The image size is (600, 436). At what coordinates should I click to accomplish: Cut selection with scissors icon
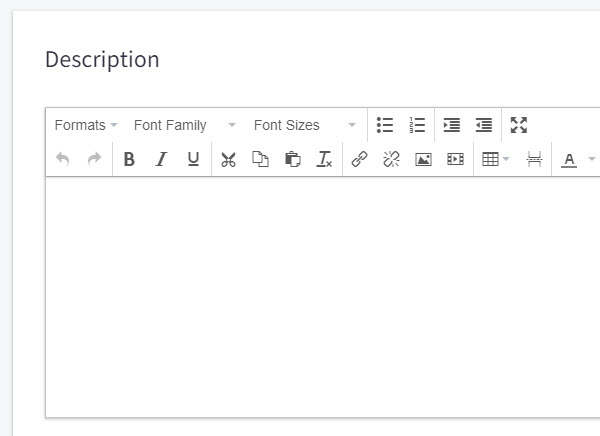[x=228, y=159]
